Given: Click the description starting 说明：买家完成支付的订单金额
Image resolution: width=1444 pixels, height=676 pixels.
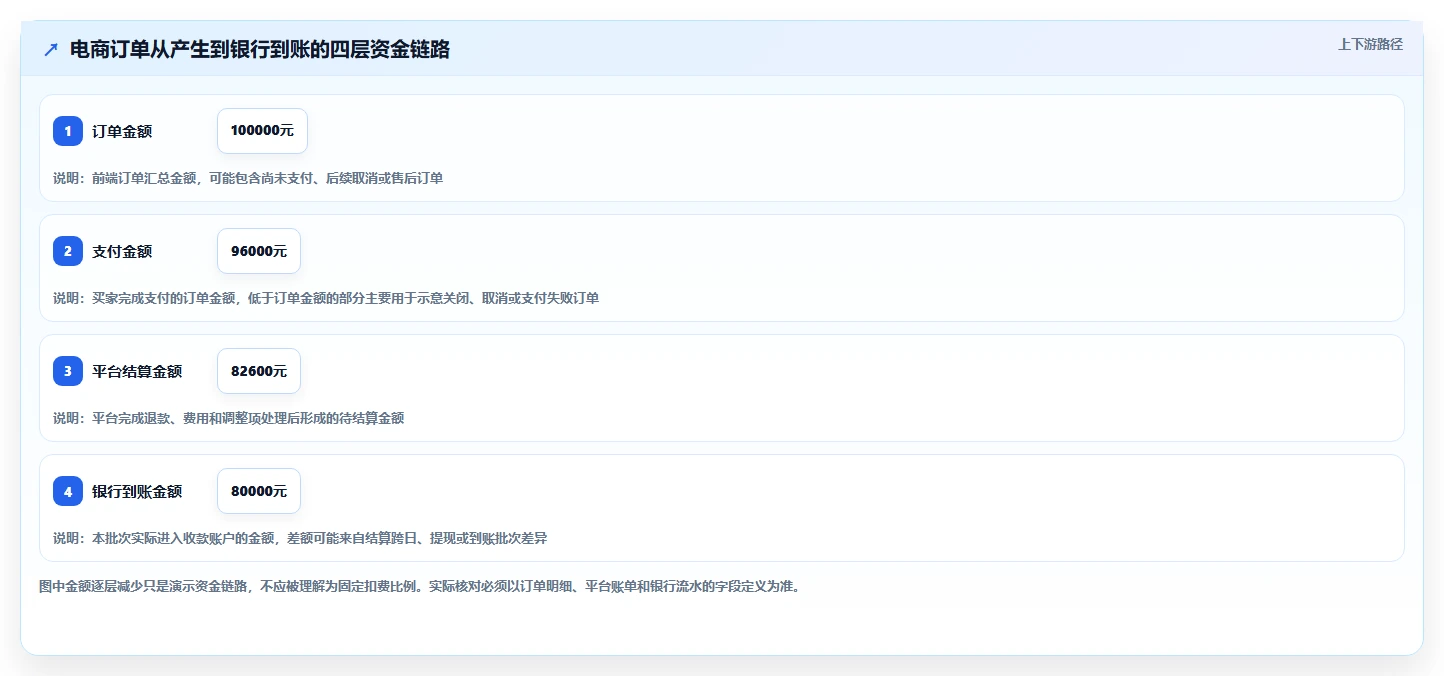Looking at the screenshot, I should pos(326,298).
